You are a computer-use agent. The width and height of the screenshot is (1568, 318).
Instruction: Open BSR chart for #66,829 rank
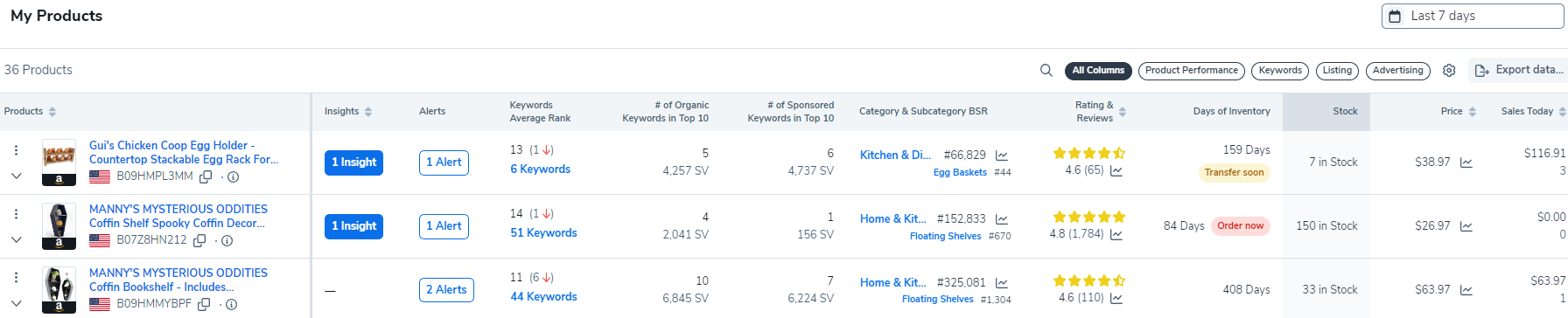coord(1002,156)
